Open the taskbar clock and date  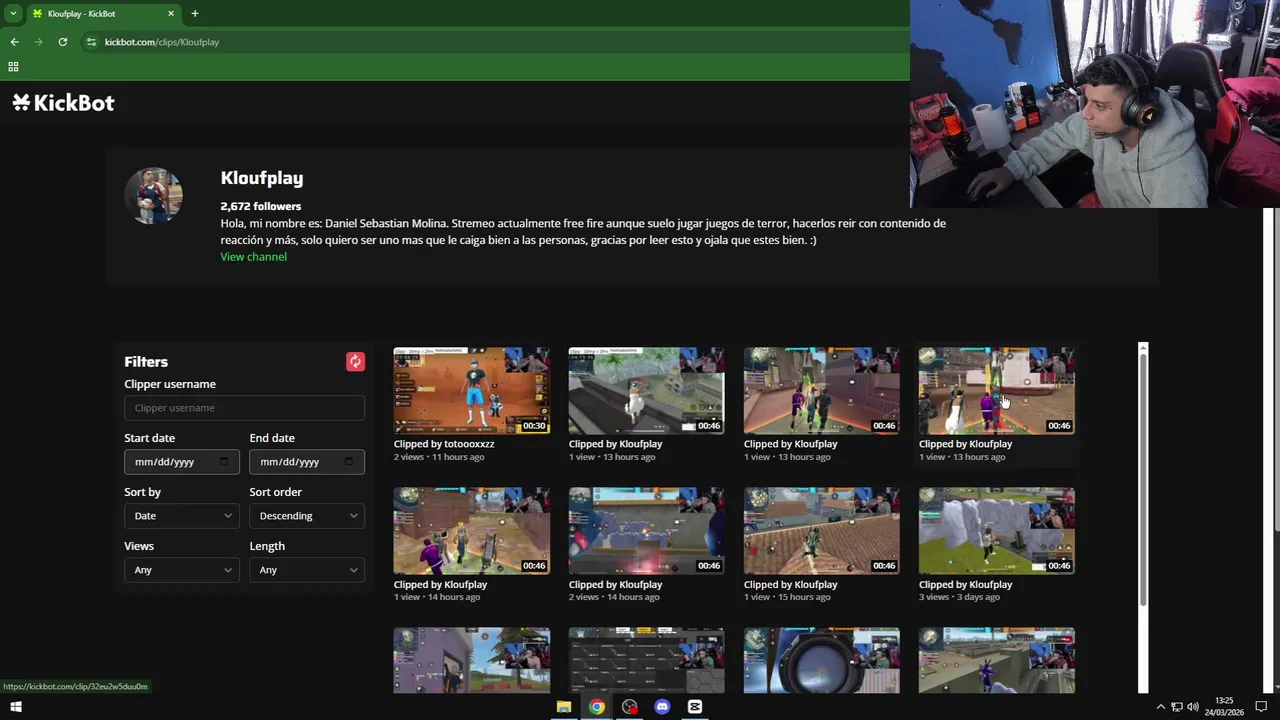point(1224,707)
